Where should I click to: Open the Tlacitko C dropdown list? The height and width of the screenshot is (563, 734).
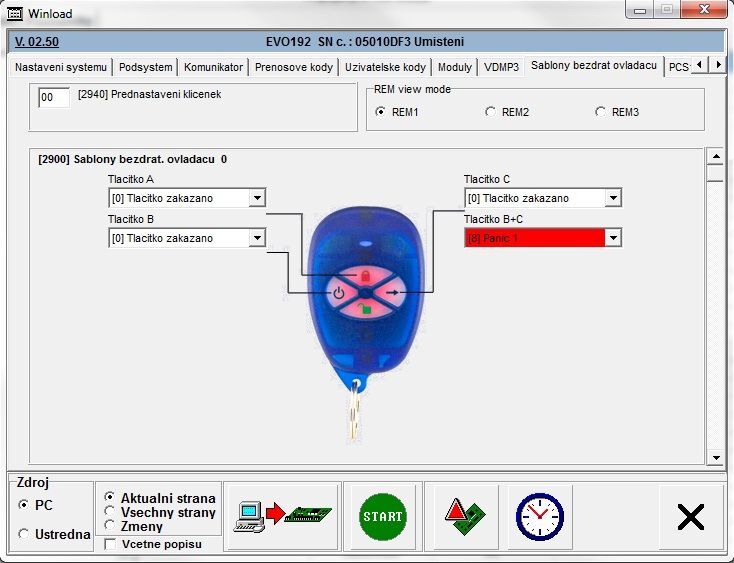click(x=613, y=198)
